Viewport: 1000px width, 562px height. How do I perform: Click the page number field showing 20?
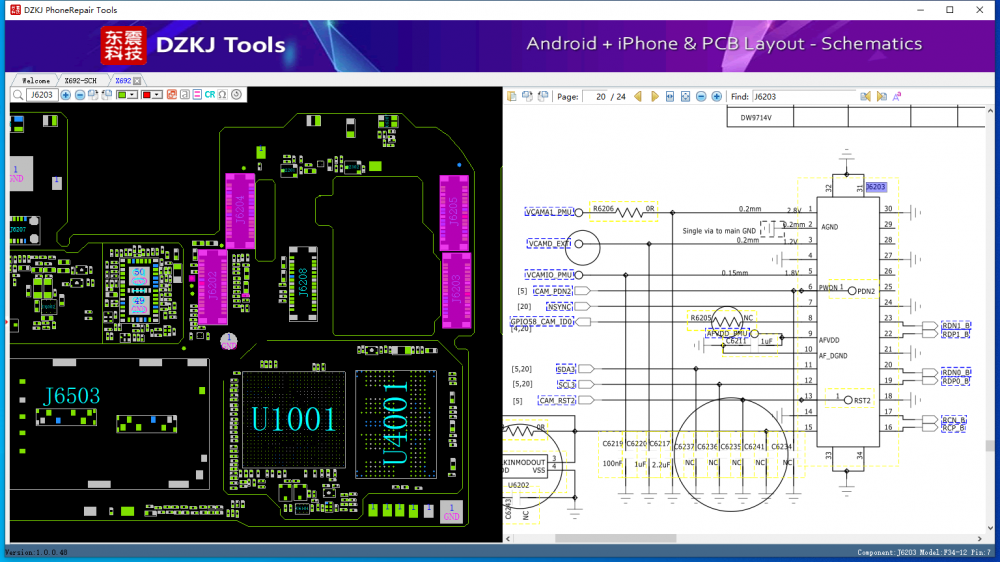[602, 97]
